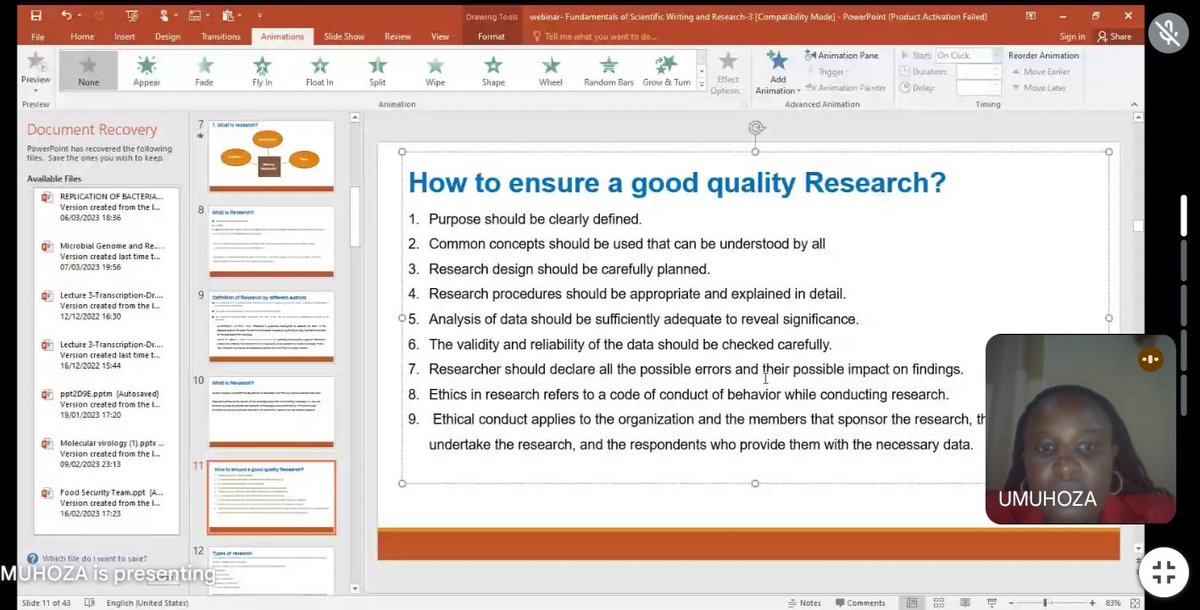Viewport: 1200px width, 610px height.
Task: Click the greyed Redo icon
Action: [100, 16]
